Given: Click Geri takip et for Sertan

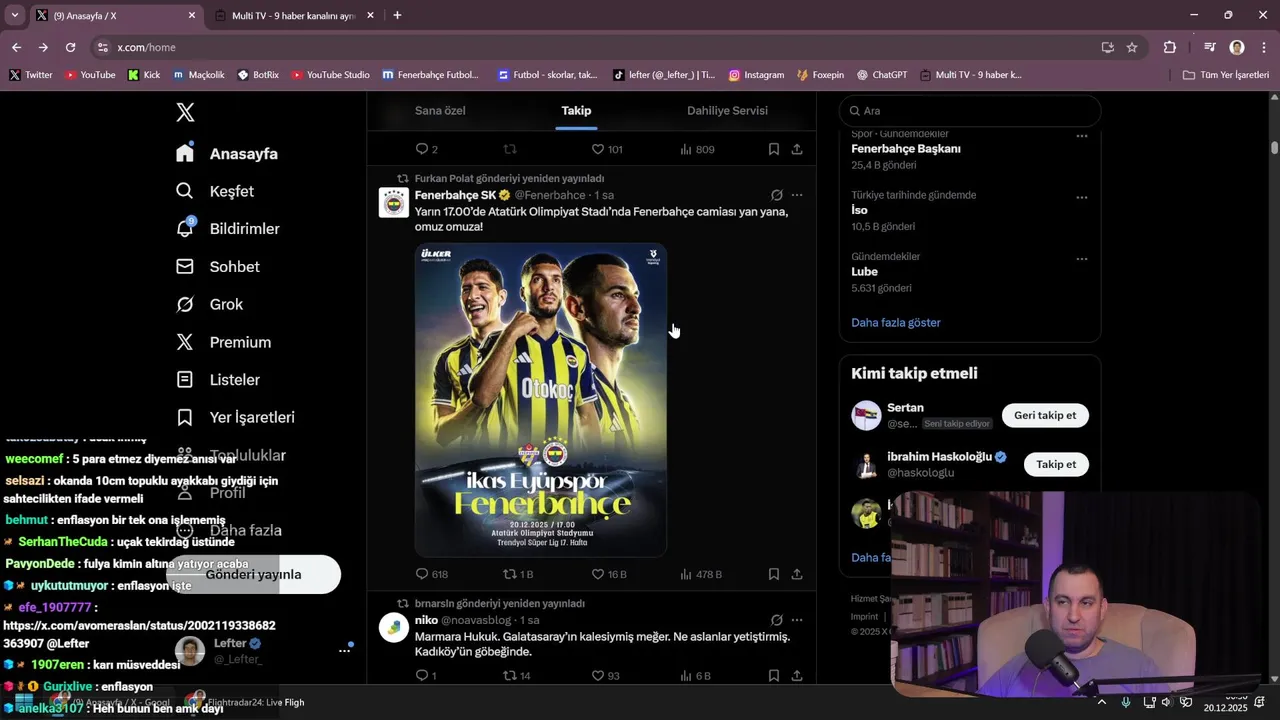Looking at the screenshot, I should click(1045, 415).
